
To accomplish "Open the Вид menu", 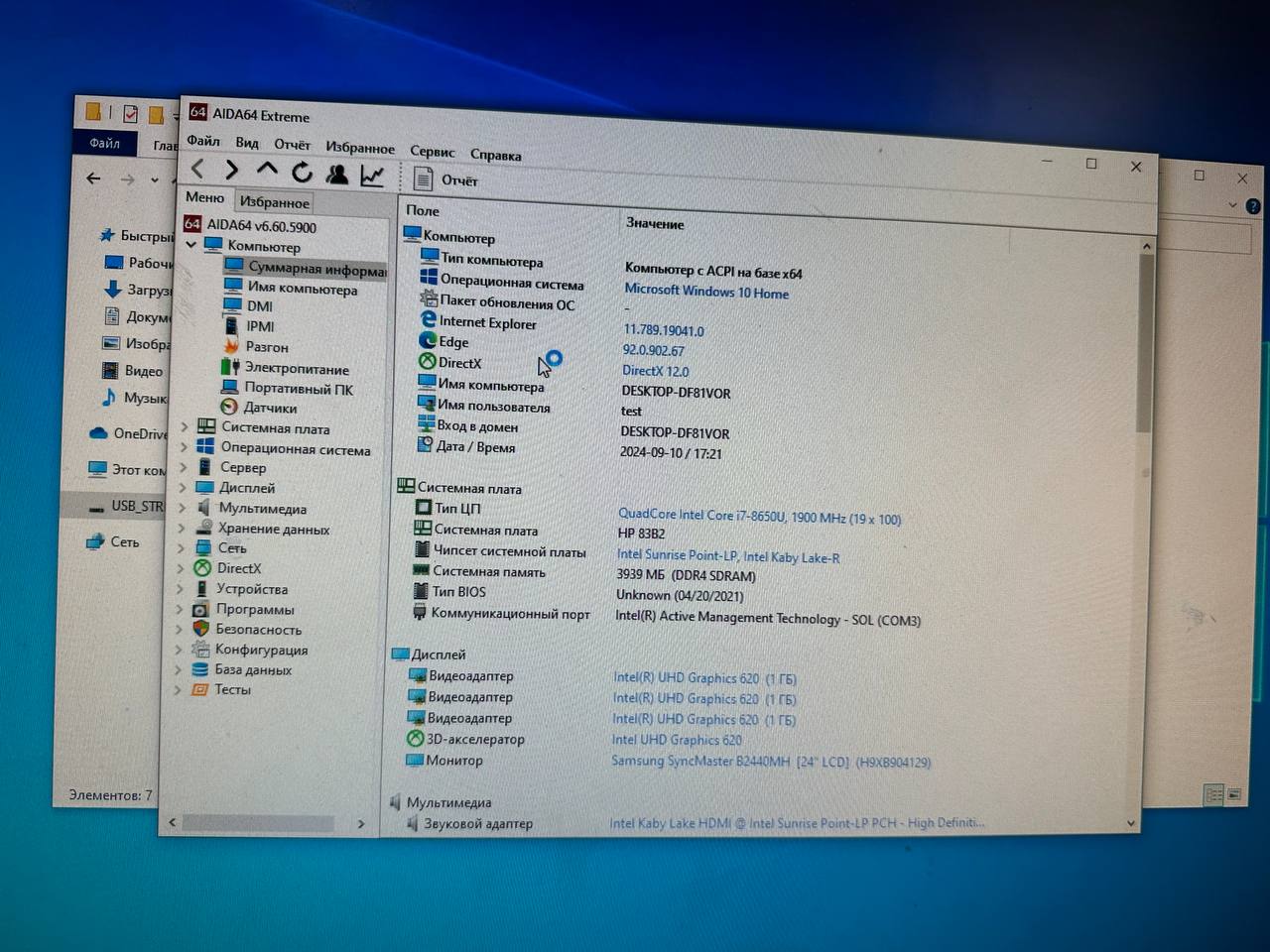I will [247, 143].
